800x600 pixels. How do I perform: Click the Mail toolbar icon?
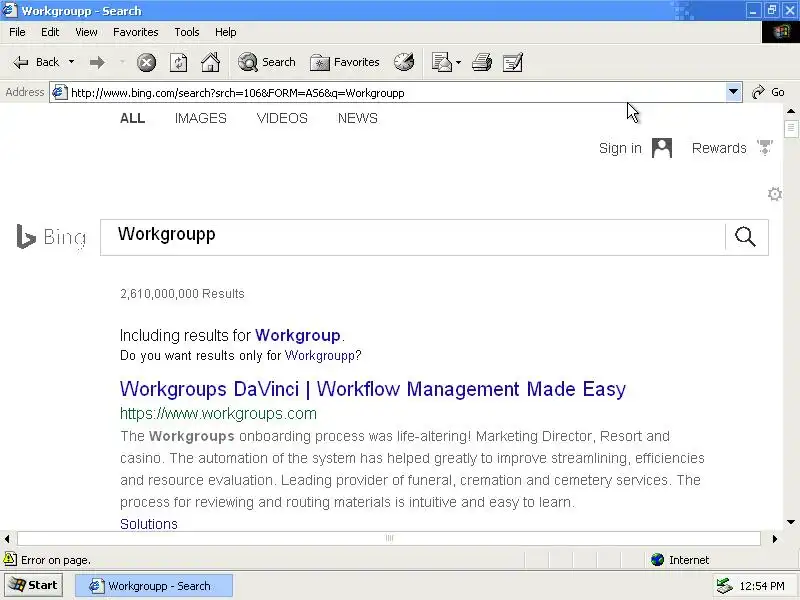click(441, 62)
